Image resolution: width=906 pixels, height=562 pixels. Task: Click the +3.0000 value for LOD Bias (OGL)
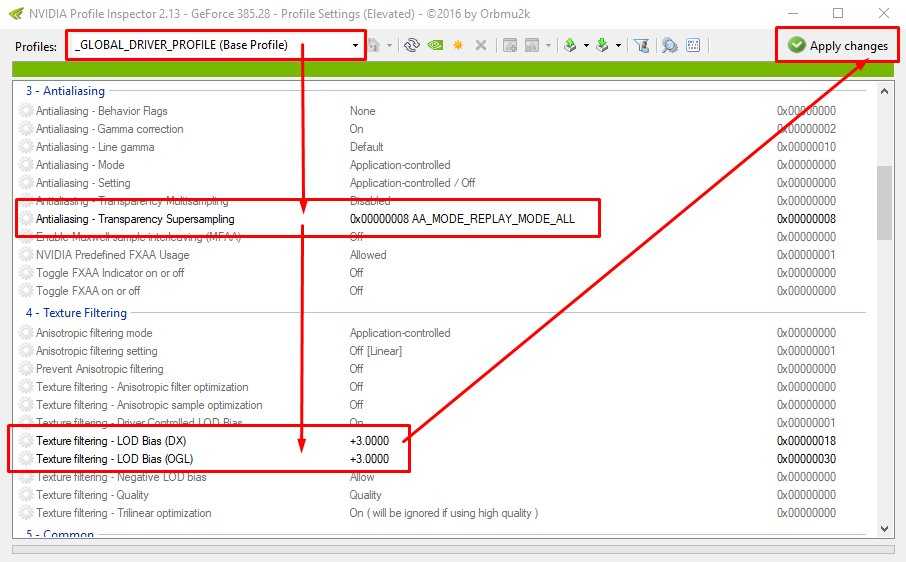369,459
